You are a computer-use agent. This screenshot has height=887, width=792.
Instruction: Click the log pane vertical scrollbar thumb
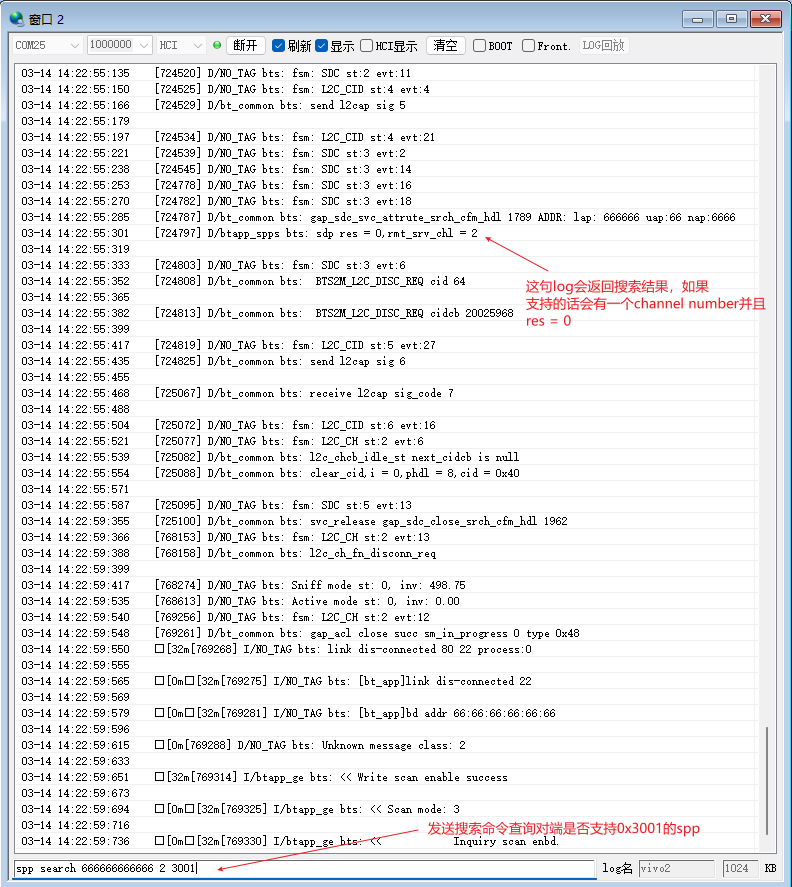(x=767, y=780)
